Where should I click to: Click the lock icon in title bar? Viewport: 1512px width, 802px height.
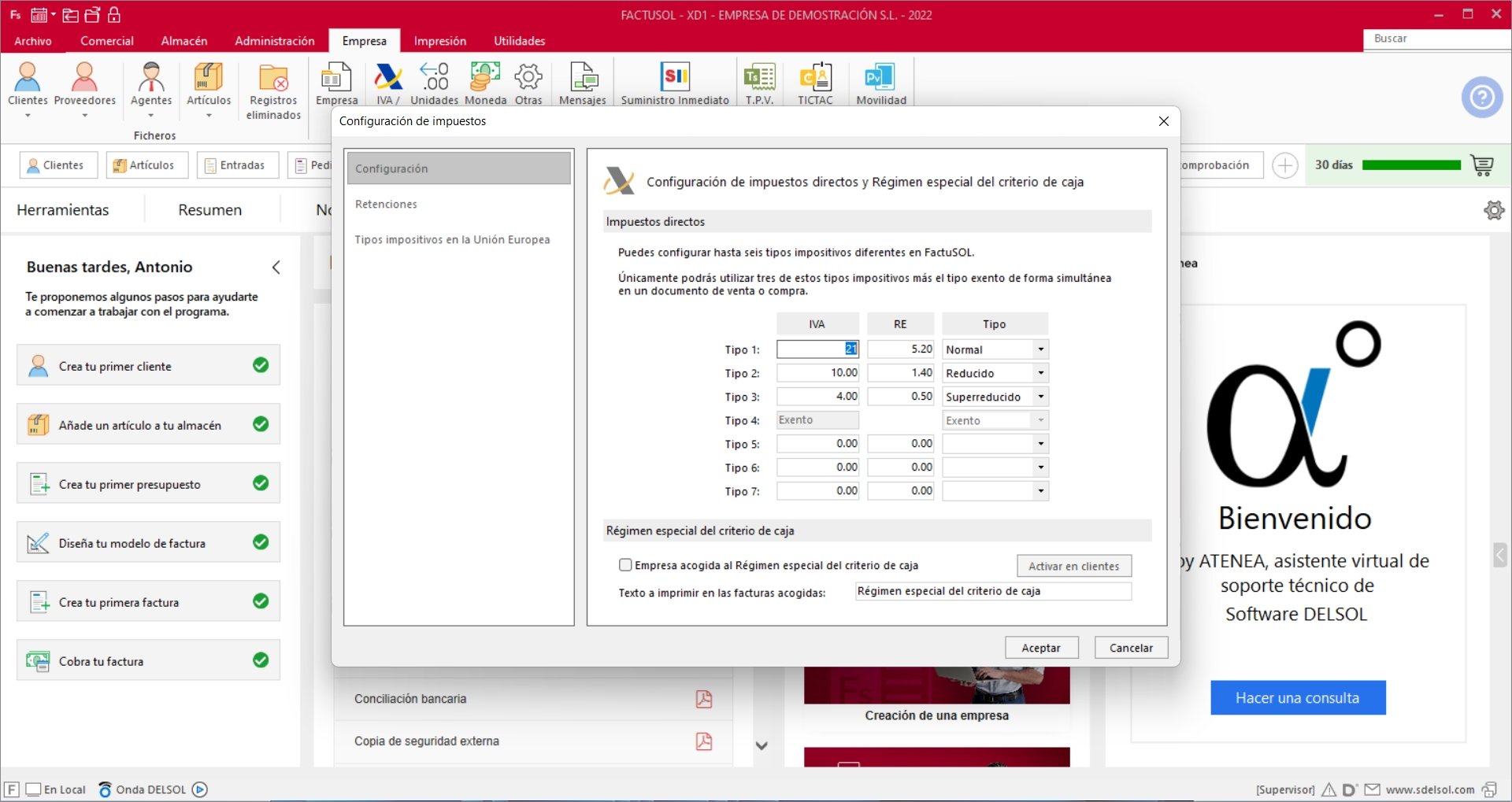(x=114, y=14)
